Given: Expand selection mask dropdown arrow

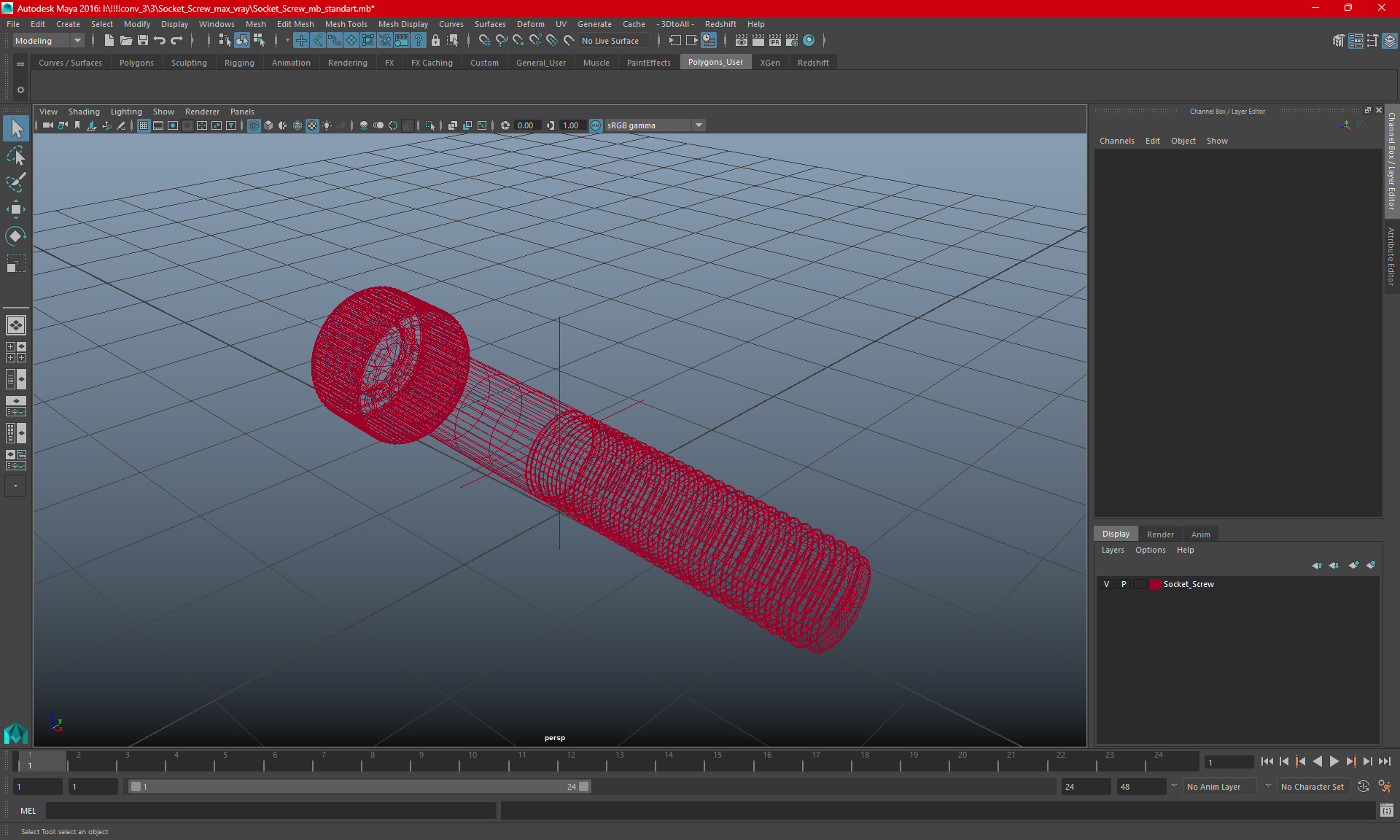Looking at the screenshot, I should [287, 41].
